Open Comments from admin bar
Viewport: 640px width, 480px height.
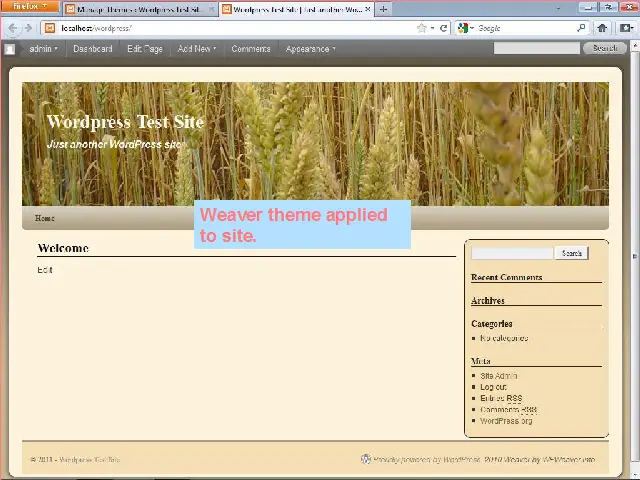coord(251,49)
